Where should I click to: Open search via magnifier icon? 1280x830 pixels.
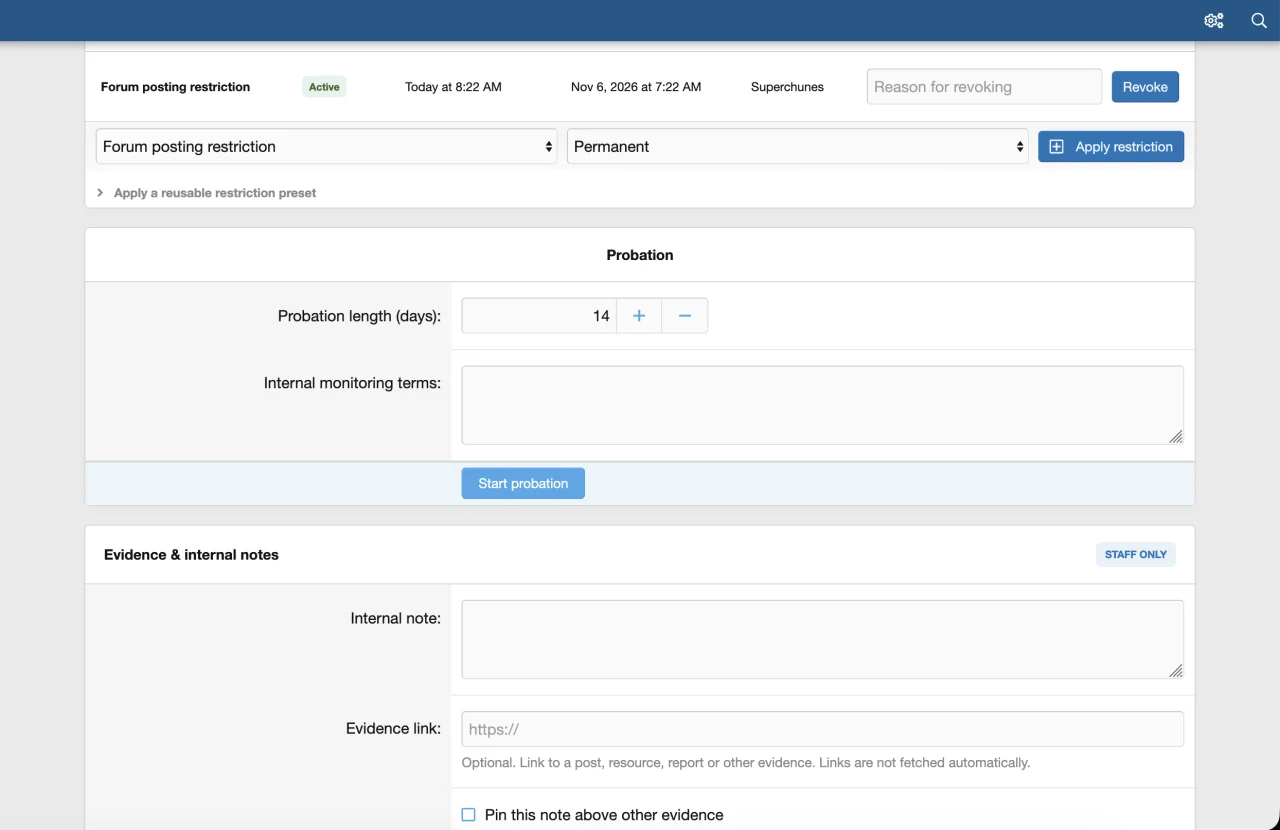(1259, 20)
